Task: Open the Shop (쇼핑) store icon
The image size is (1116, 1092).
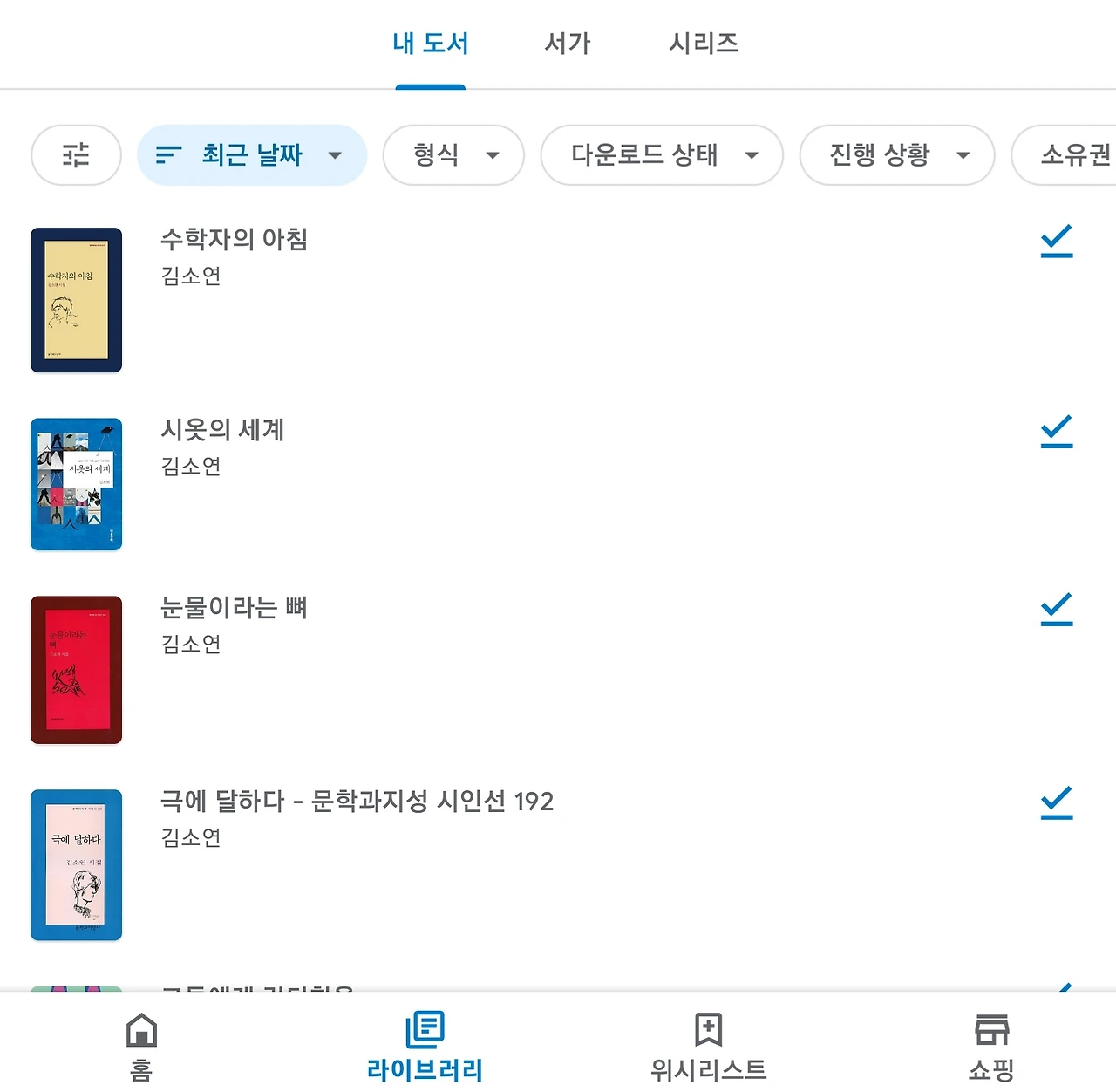Action: pyautogui.click(x=991, y=1030)
